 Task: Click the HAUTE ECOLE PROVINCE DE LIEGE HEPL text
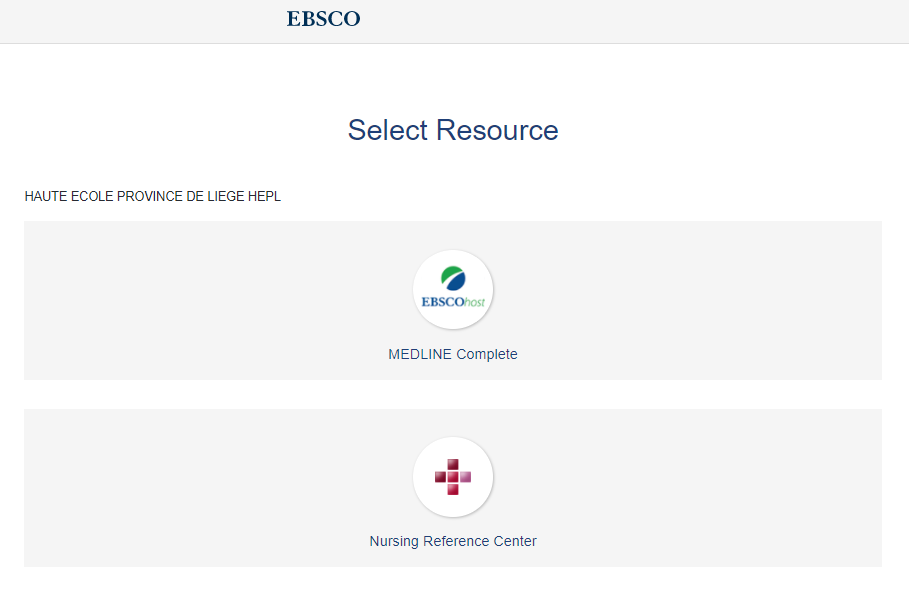tap(152, 197)
